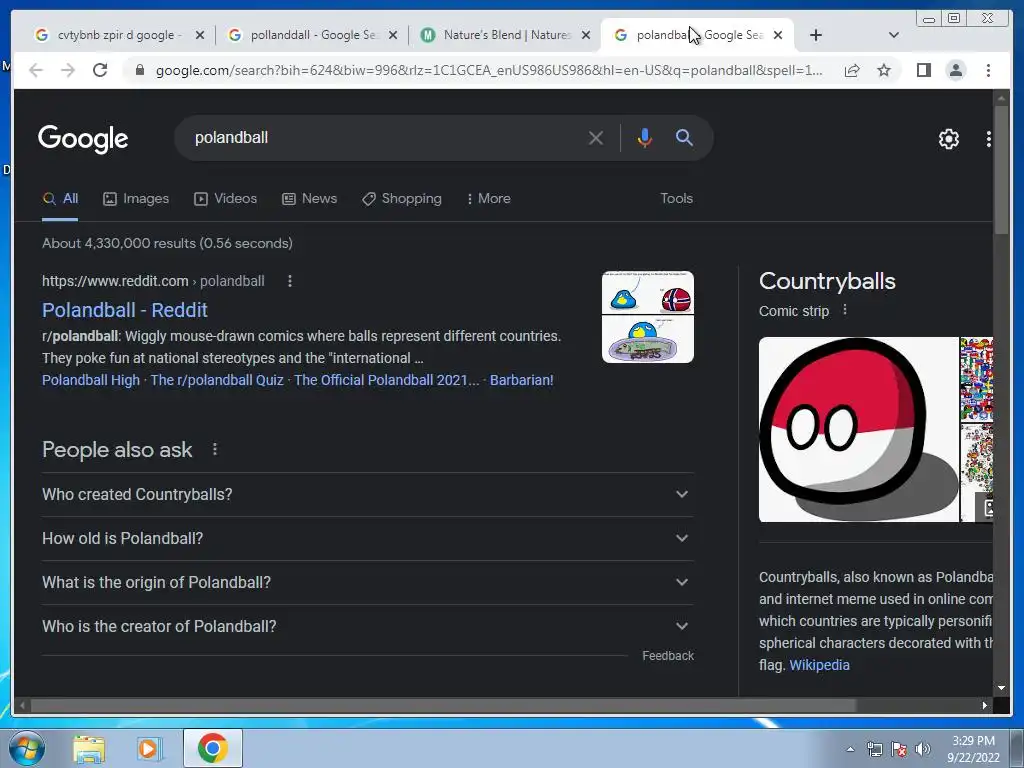Open Google settings gear
The height and width of the screenshot is (768, 1024).
click(948, 138)
